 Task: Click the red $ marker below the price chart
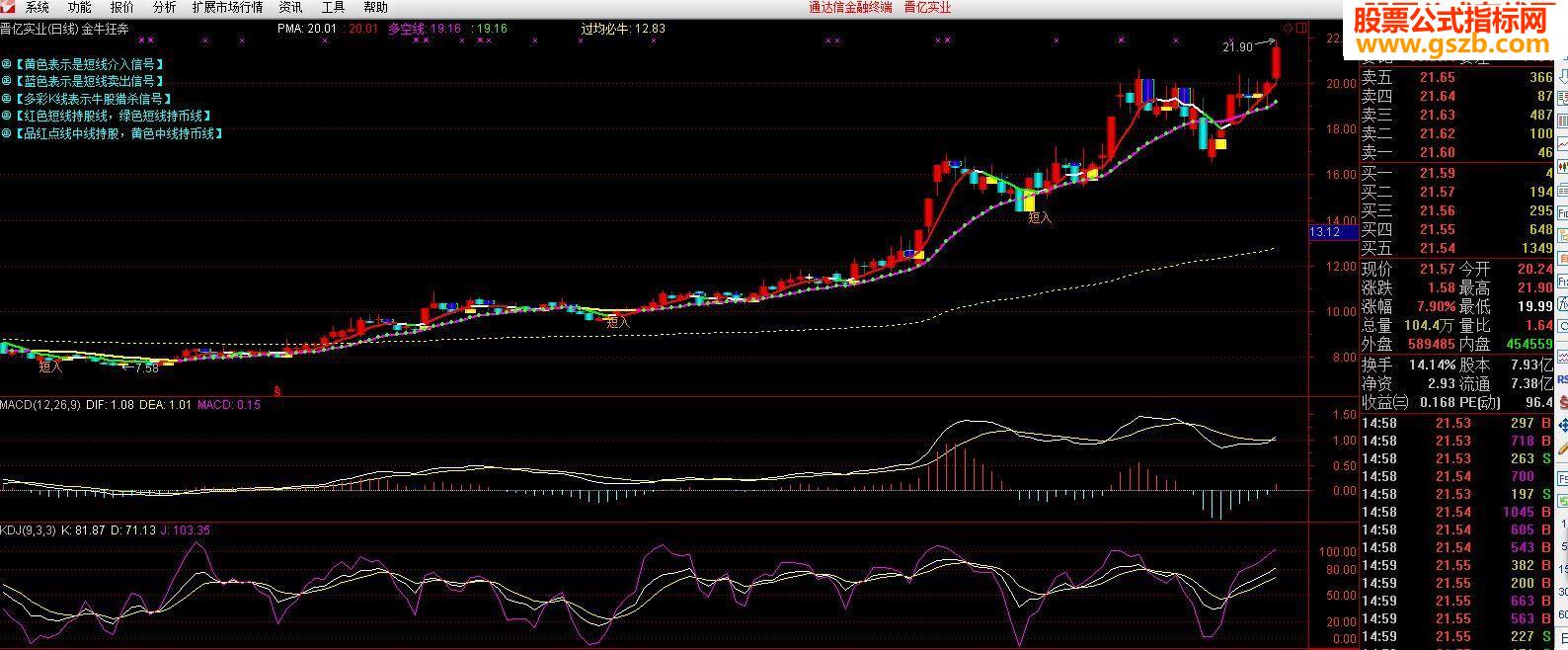tap(277, 390)
